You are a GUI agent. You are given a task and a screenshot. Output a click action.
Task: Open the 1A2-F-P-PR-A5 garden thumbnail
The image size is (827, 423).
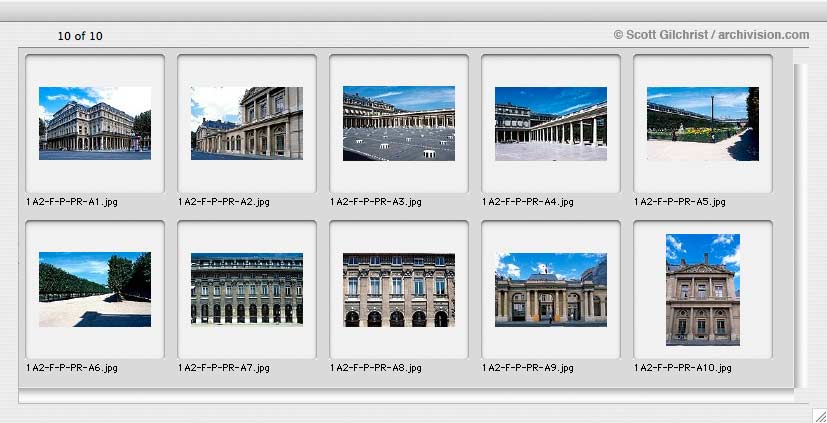tap(703, 123)
